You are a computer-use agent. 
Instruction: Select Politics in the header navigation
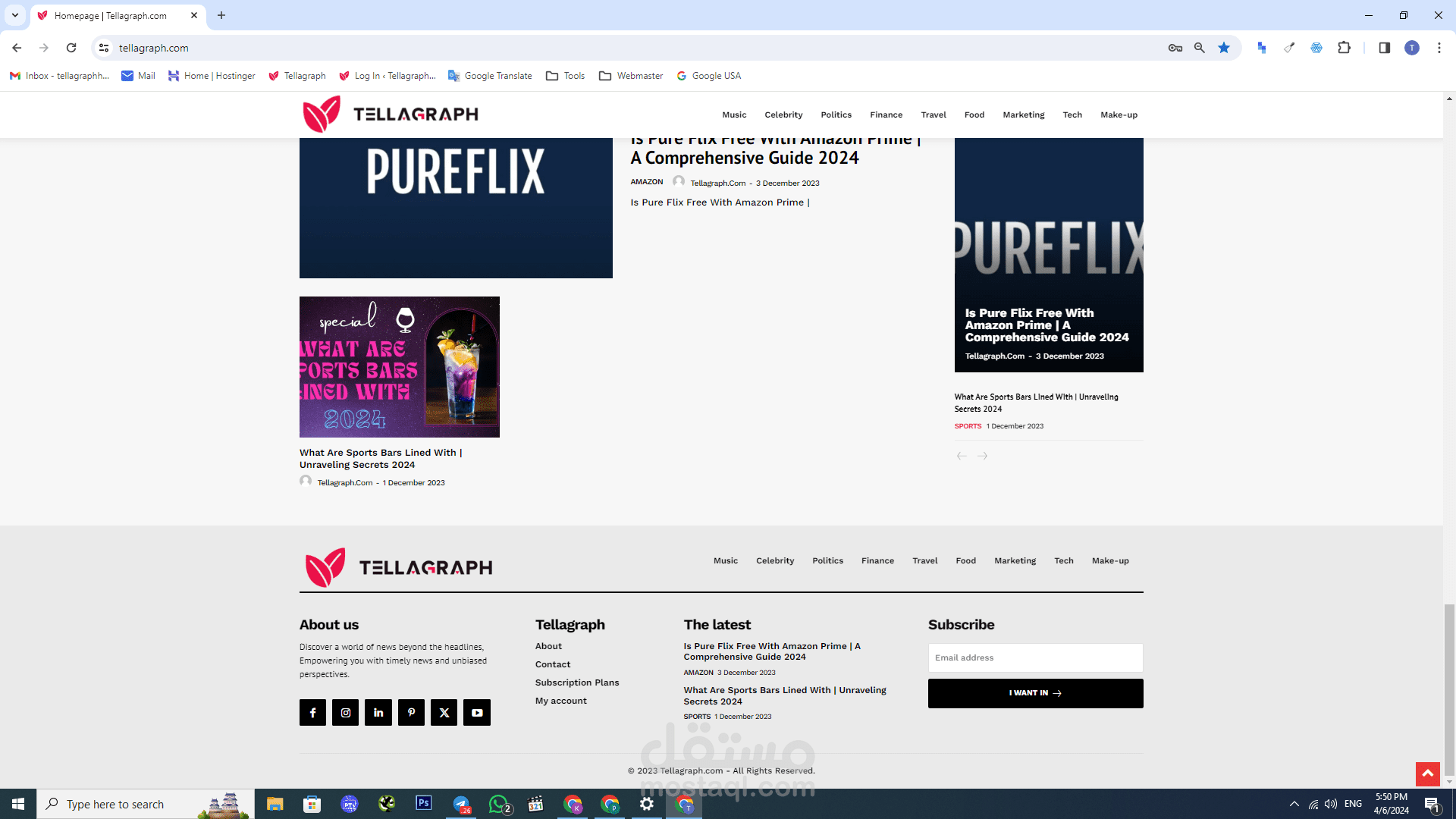[836, 115]
